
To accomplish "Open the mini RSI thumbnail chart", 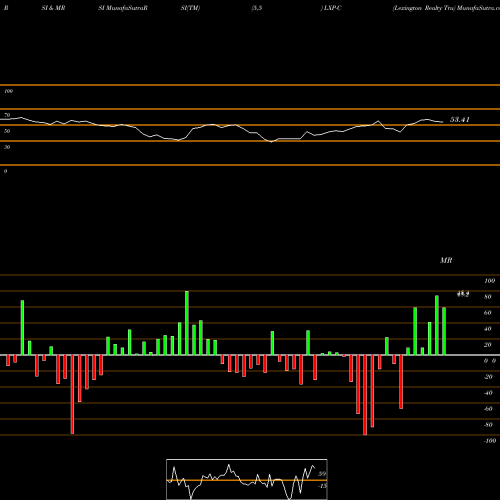I will click(247, 479).
